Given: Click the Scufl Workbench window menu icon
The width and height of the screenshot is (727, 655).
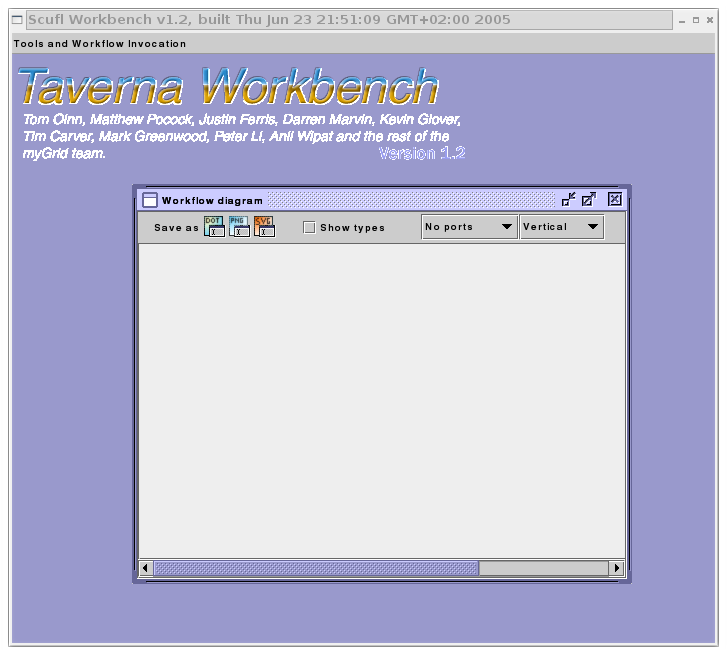Looking at the screenshot, I should point(17,20).
